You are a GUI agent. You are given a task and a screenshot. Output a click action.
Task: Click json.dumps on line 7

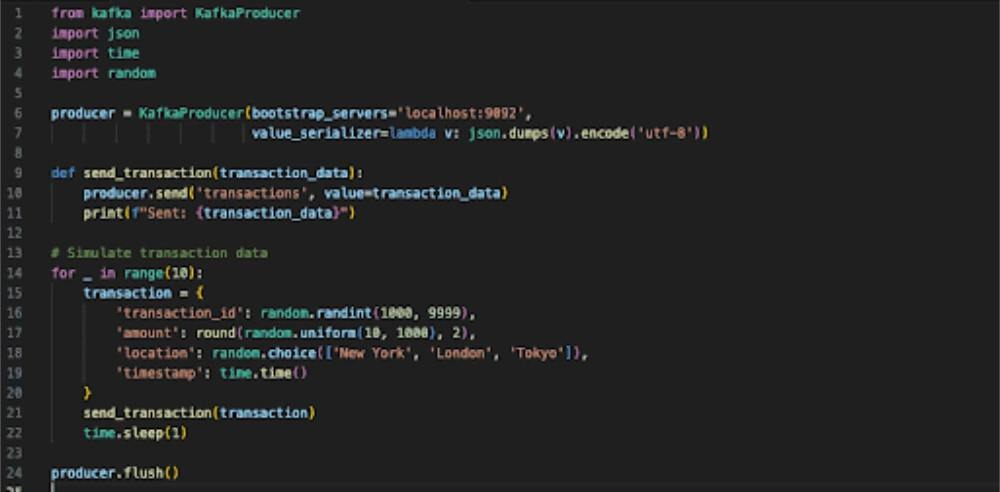click(508, 133)
